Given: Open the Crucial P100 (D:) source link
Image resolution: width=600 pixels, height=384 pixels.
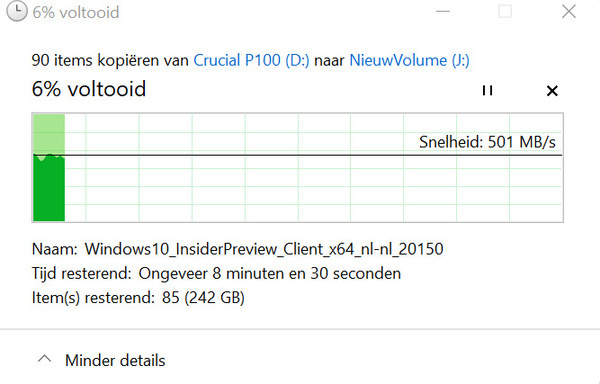Looking at the screenshot, I should pyautogui.click(x=251, y=60).
